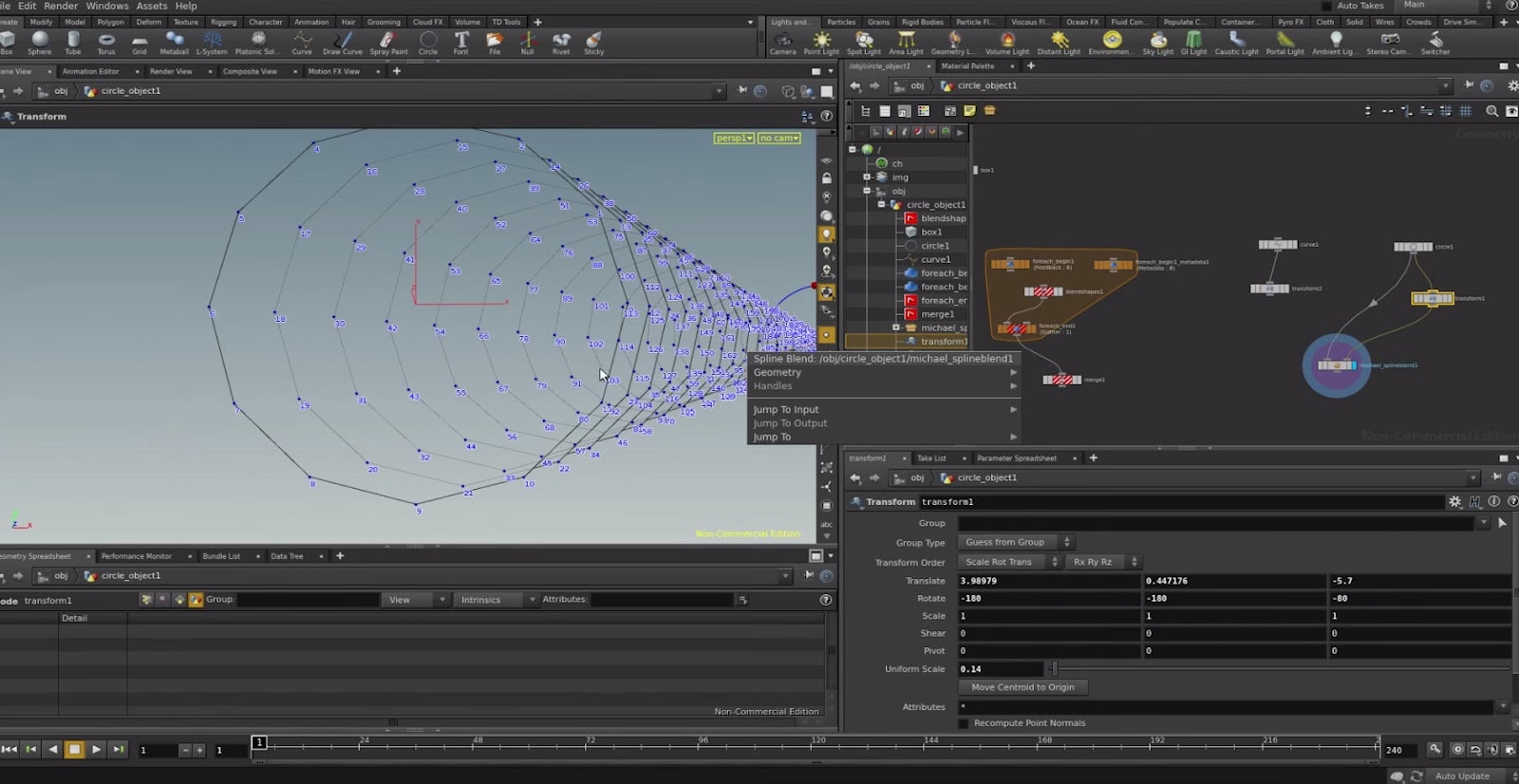Viewport: 1519px width, 784px height.
Task: Click the Torus shelf tool
Action: (x=106, y=42)
